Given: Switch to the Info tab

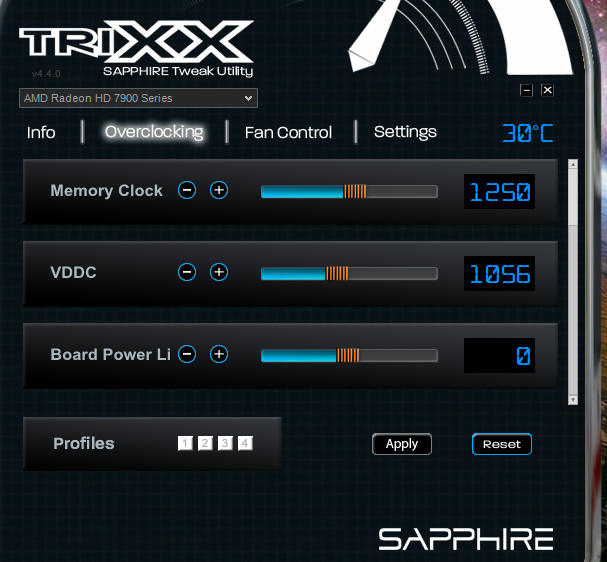Looking at the screenshot, I should [x=41, y=132].
